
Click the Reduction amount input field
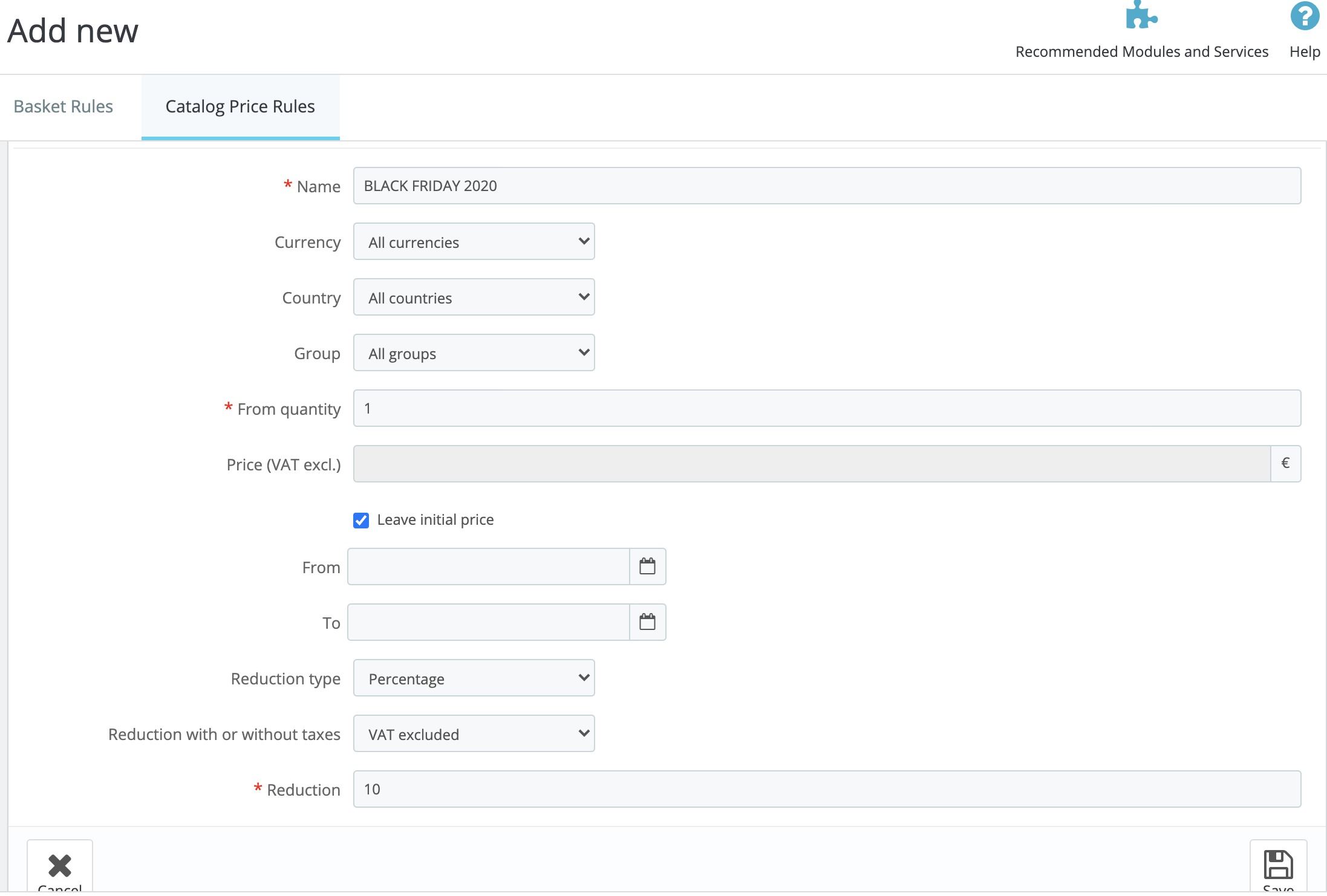click(827, 790)
